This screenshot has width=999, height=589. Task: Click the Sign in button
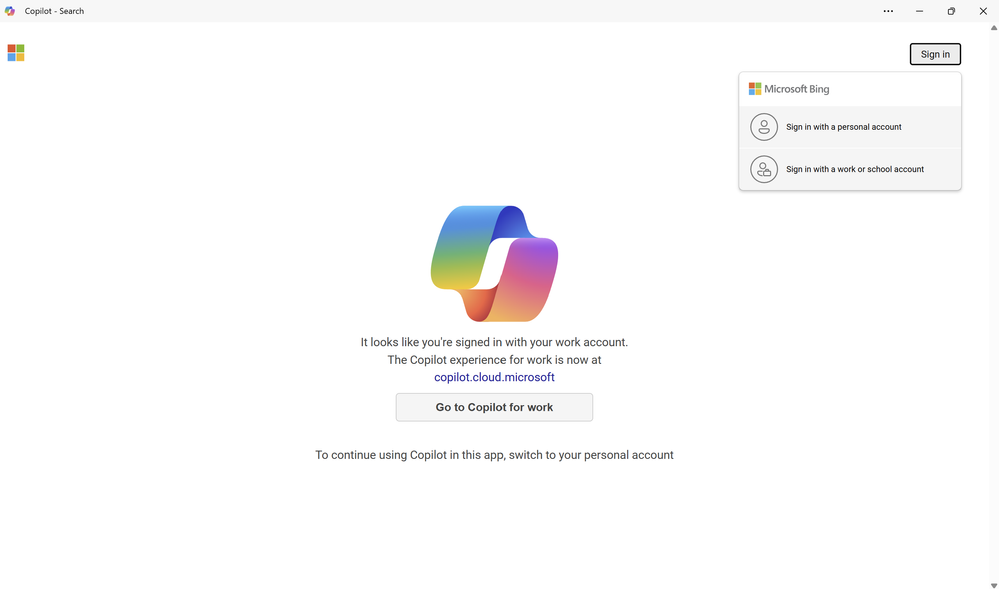(935, 54)
